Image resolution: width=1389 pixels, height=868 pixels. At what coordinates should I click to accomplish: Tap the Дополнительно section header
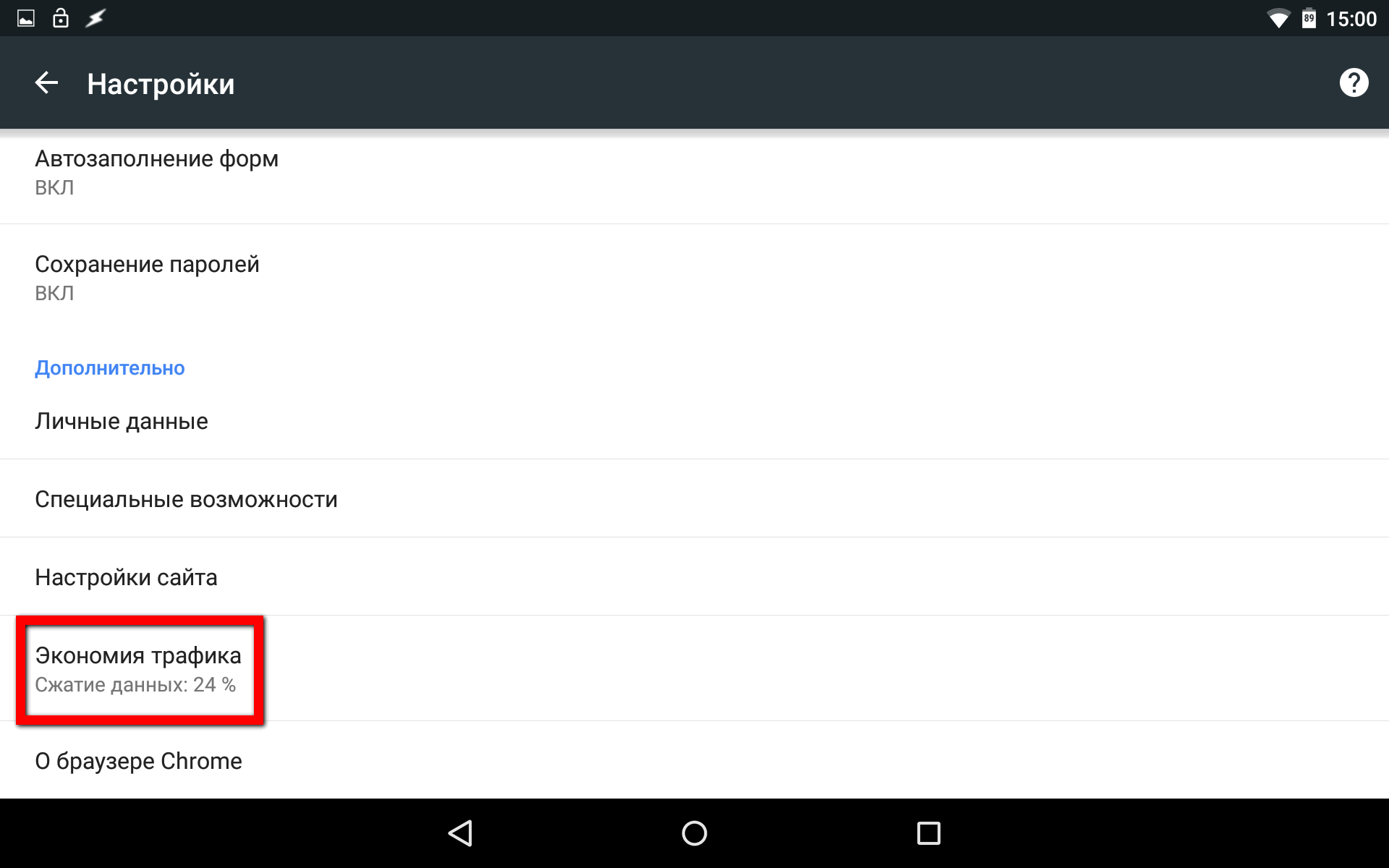coord(110,368)
